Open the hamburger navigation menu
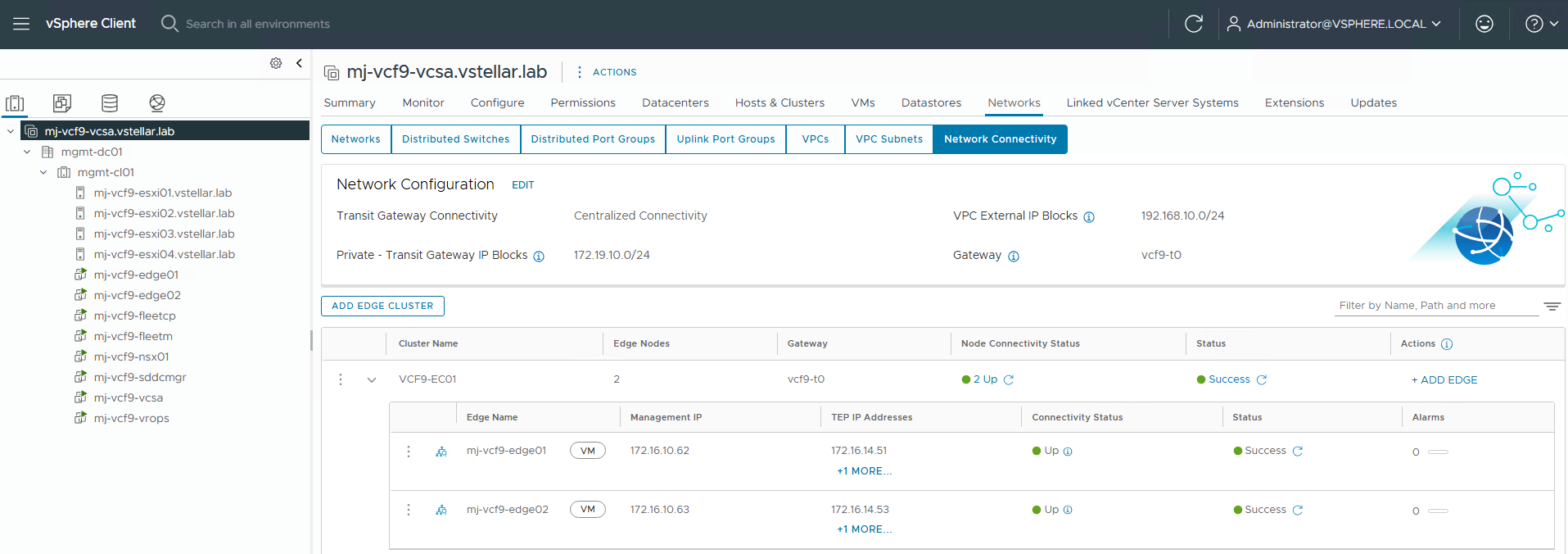Viewport: 1568px width, 554px height. click(x=21, y=24)
